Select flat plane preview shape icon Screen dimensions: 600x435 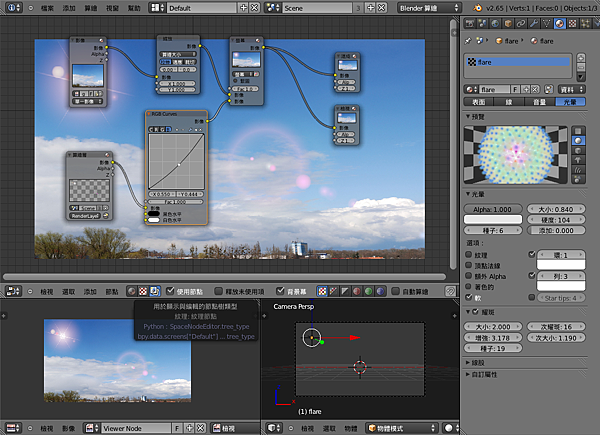tap(578, 131)
